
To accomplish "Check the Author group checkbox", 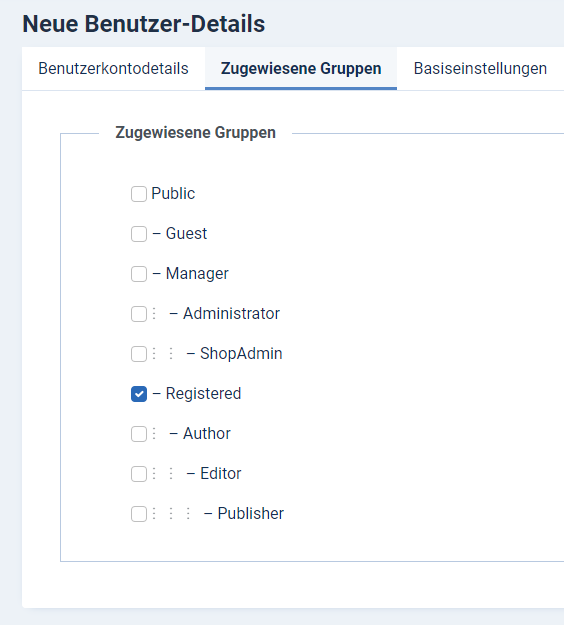I will pyautogui.click(x=139, y=434).
